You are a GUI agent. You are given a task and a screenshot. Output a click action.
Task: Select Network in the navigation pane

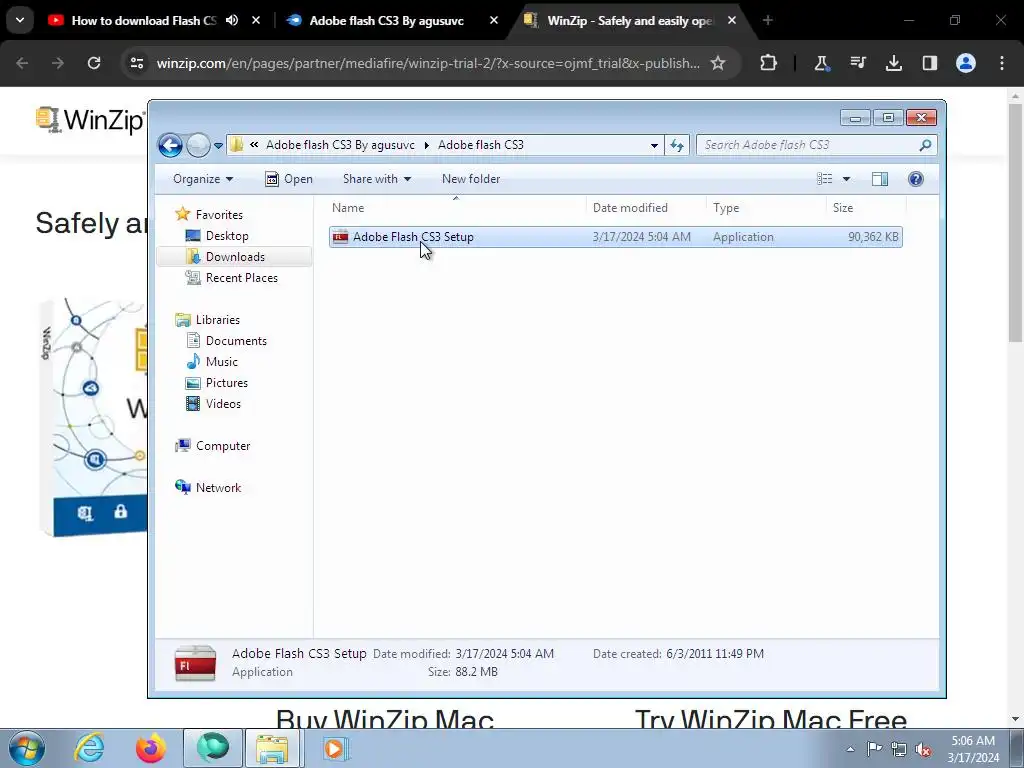(218, 488)
